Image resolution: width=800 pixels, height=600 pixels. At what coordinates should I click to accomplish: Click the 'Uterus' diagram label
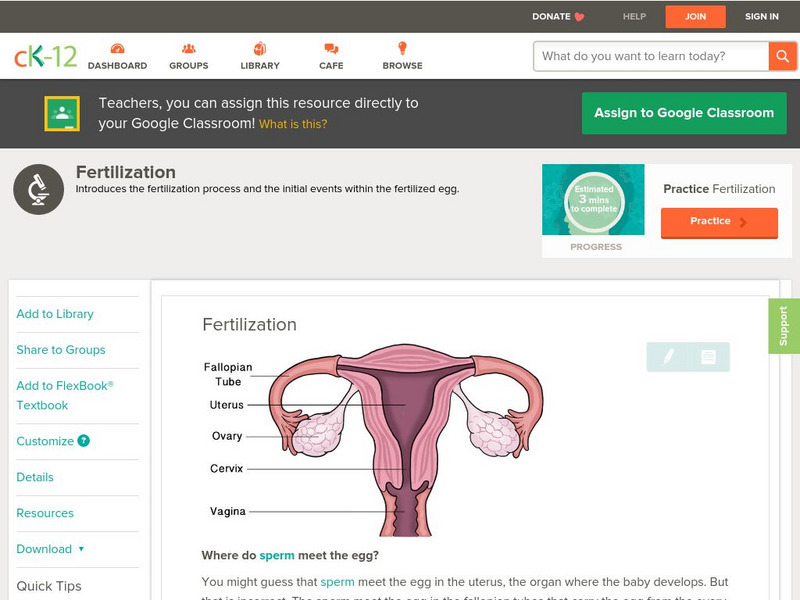click(x=227, y=405)
